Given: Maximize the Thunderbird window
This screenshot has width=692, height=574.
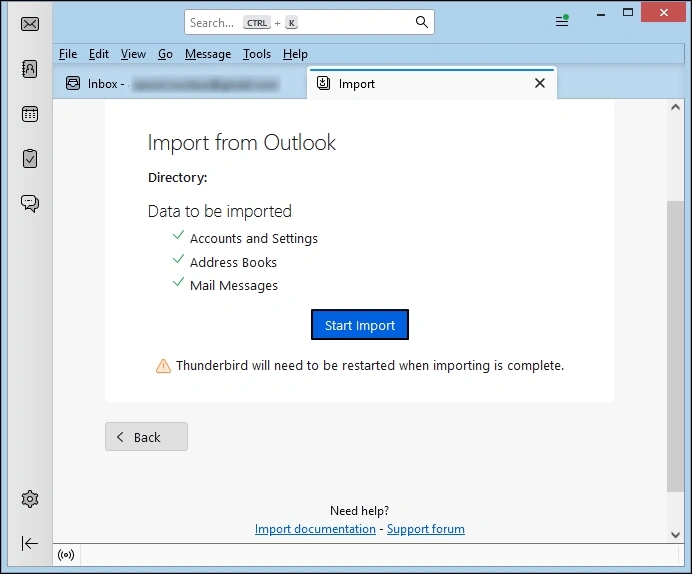Looking at the screenshot, I should point(628,12).
